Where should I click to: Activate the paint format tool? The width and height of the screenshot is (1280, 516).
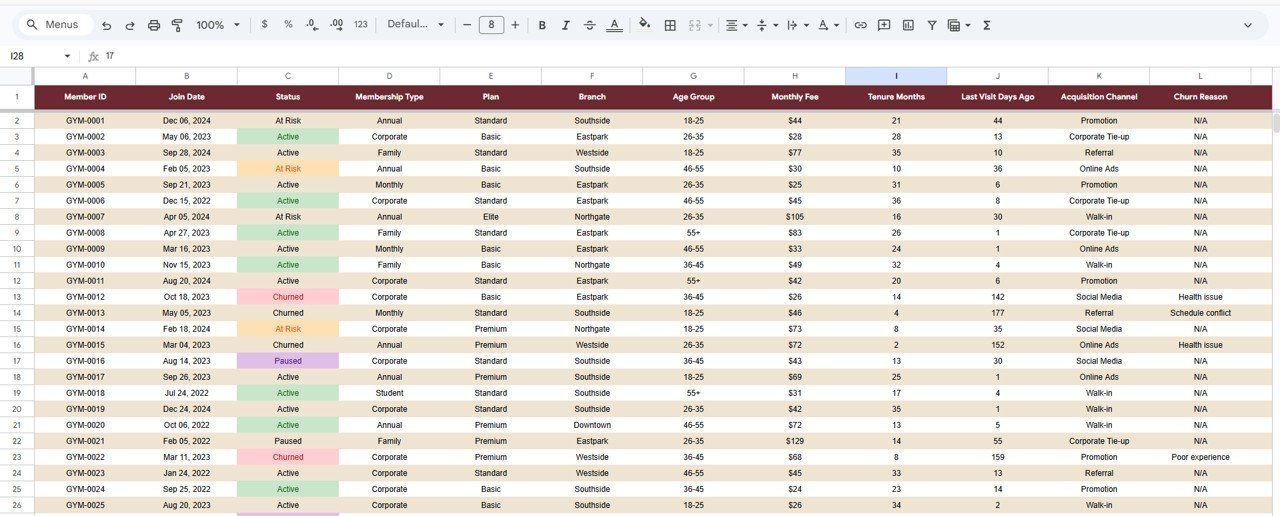pos(177,25)
